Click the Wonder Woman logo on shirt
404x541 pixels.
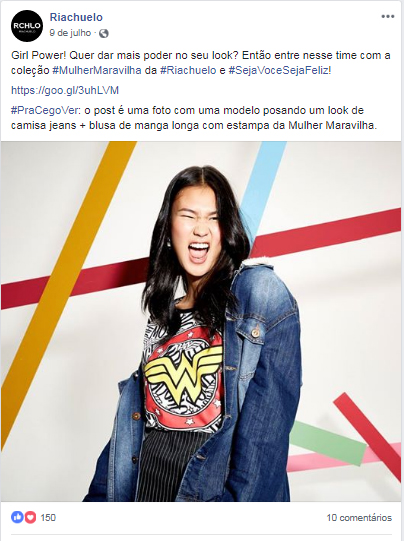[184, 374]
